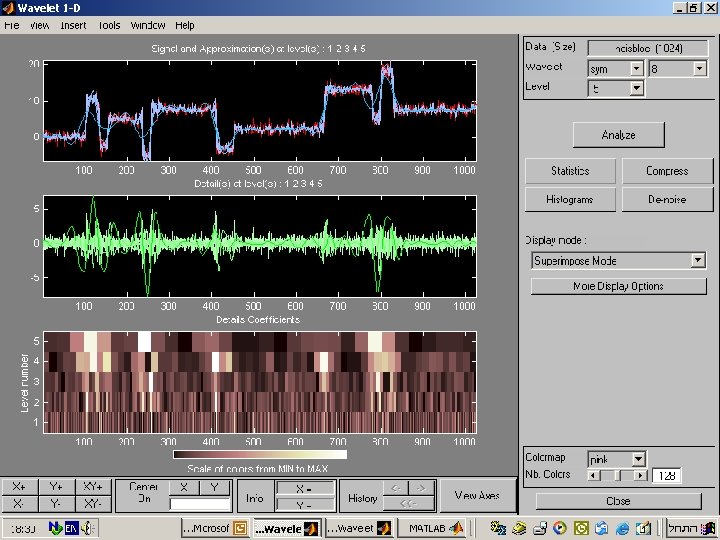This screenshot has height=540, width=720.
Task: Click the MATLAB icon in the title bar
Action: tap(8, 8)
